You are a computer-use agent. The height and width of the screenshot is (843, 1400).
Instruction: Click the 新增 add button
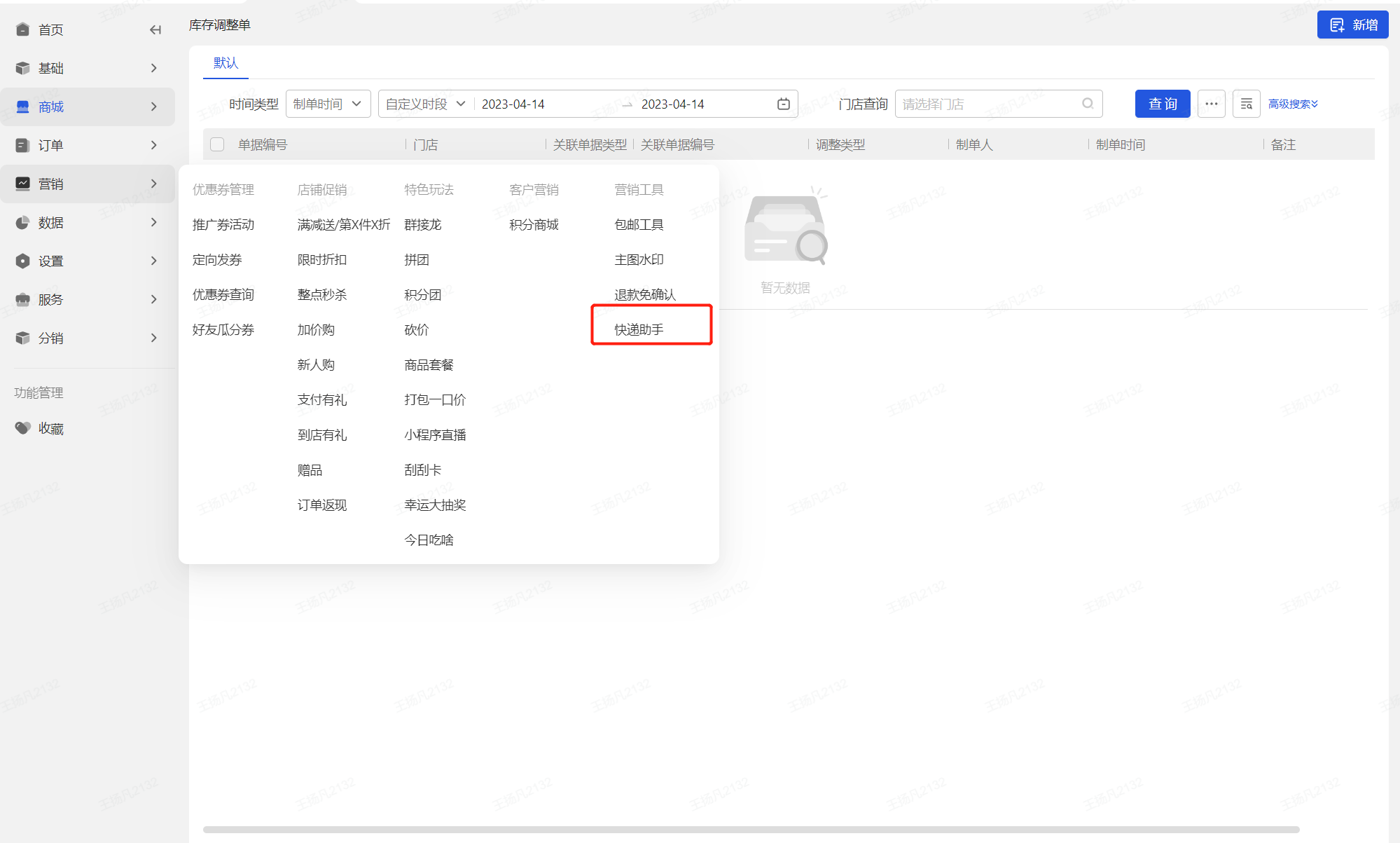[x=1352, y=25]
